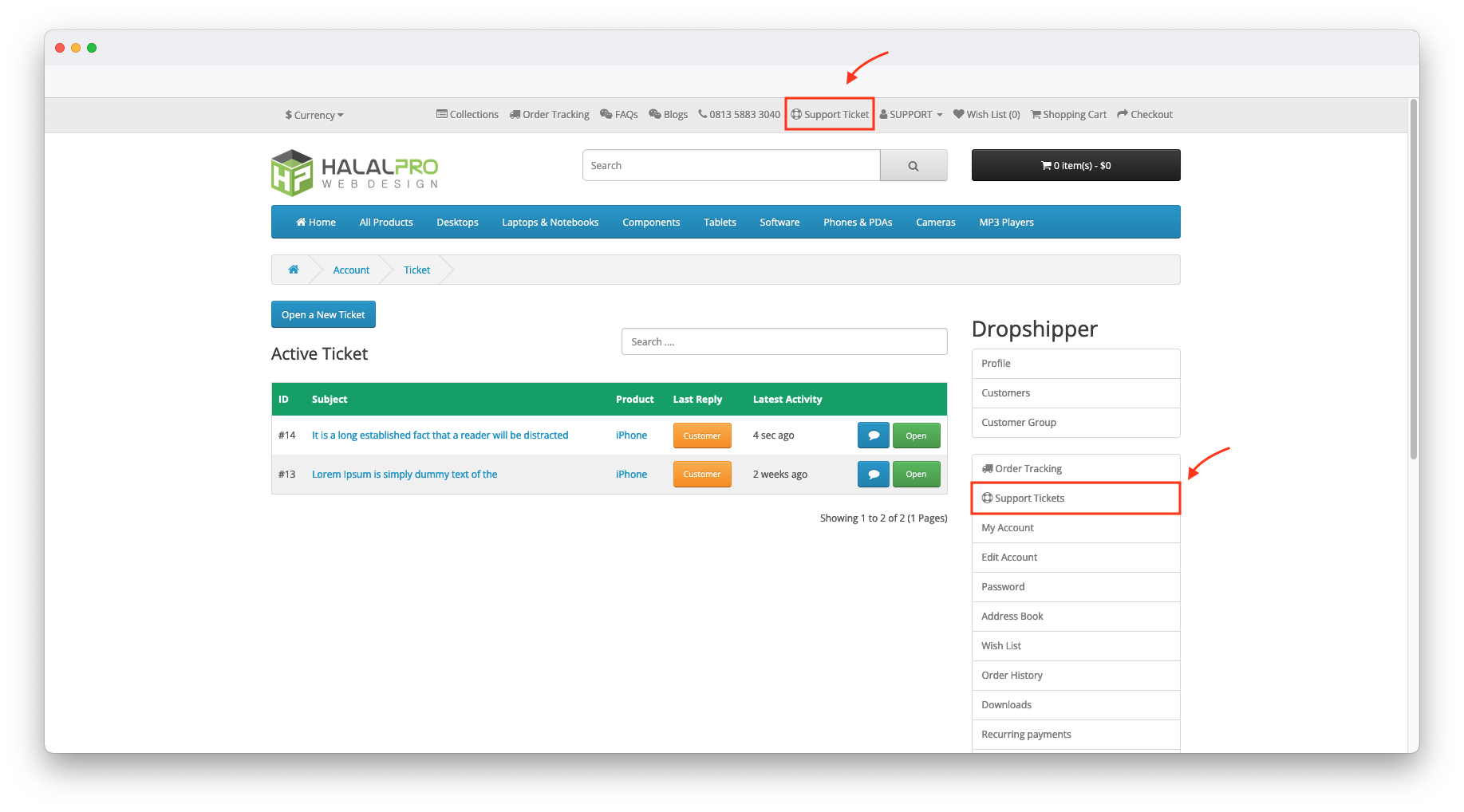This screenshot has width=1464, height=812.
Task: Click the home icon in breadcrumb
Action: pos(294,270)
